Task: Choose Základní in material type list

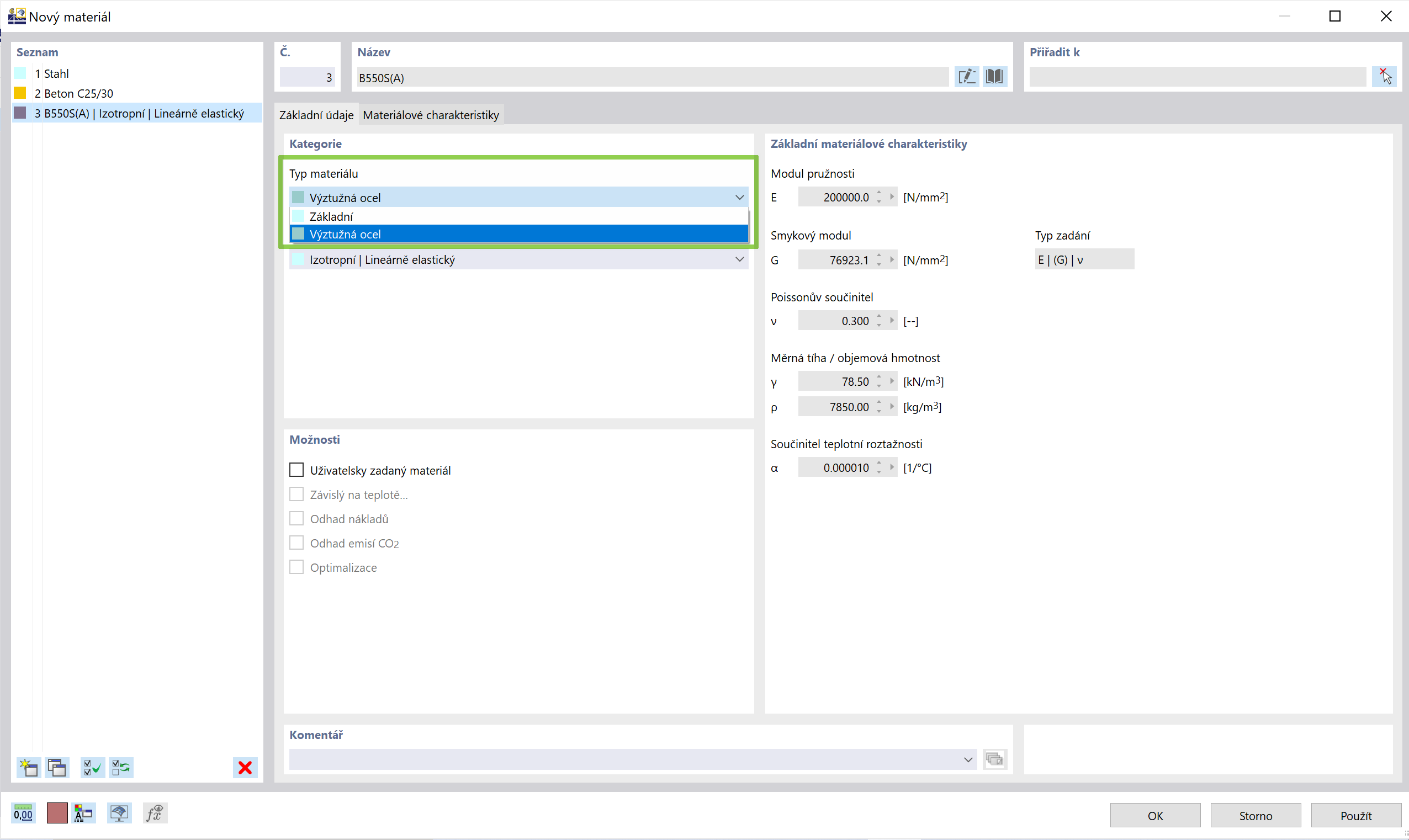Action: pyautogui.click(x=331, y=216)
